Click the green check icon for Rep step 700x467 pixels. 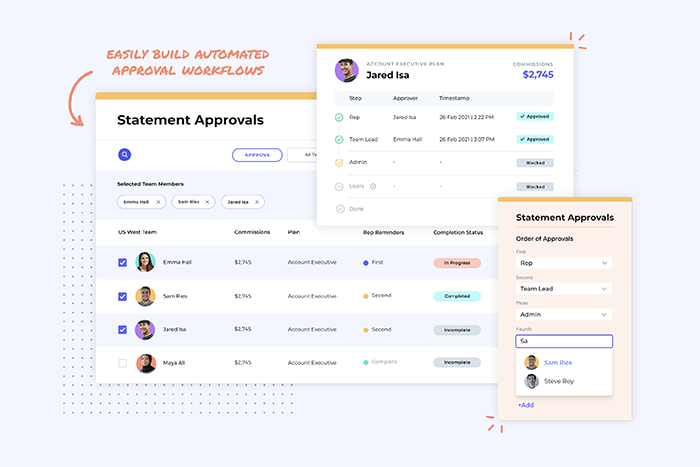pos(339,117)
